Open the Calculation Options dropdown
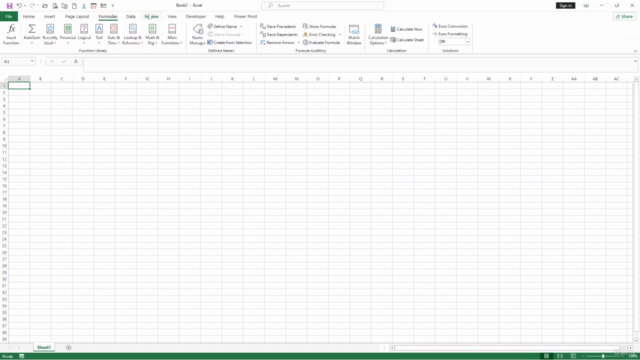This screenshot has width=640, height=360. [x=378, y=34]
